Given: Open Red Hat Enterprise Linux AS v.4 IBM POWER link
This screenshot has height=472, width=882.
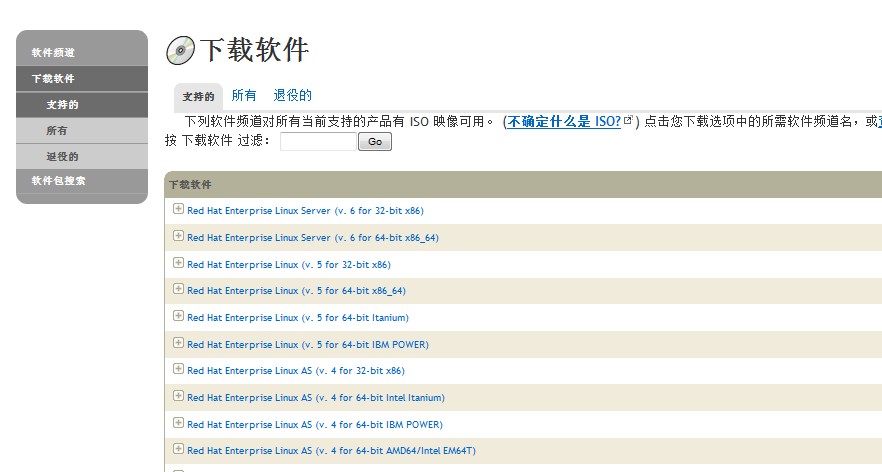Looking at the screenshot, I should click(x=315, y=425).
